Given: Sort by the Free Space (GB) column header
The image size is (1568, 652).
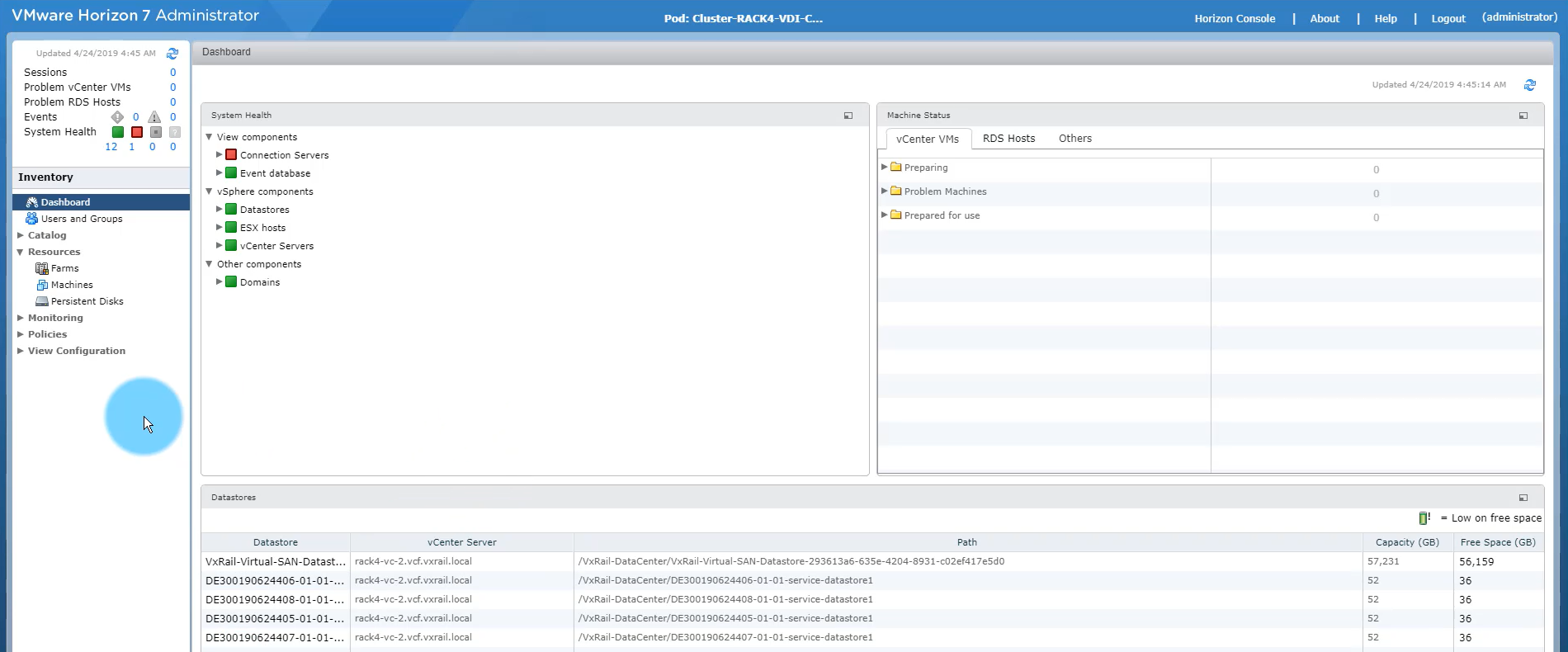Looking at the screenshot, I should 1497,542.
